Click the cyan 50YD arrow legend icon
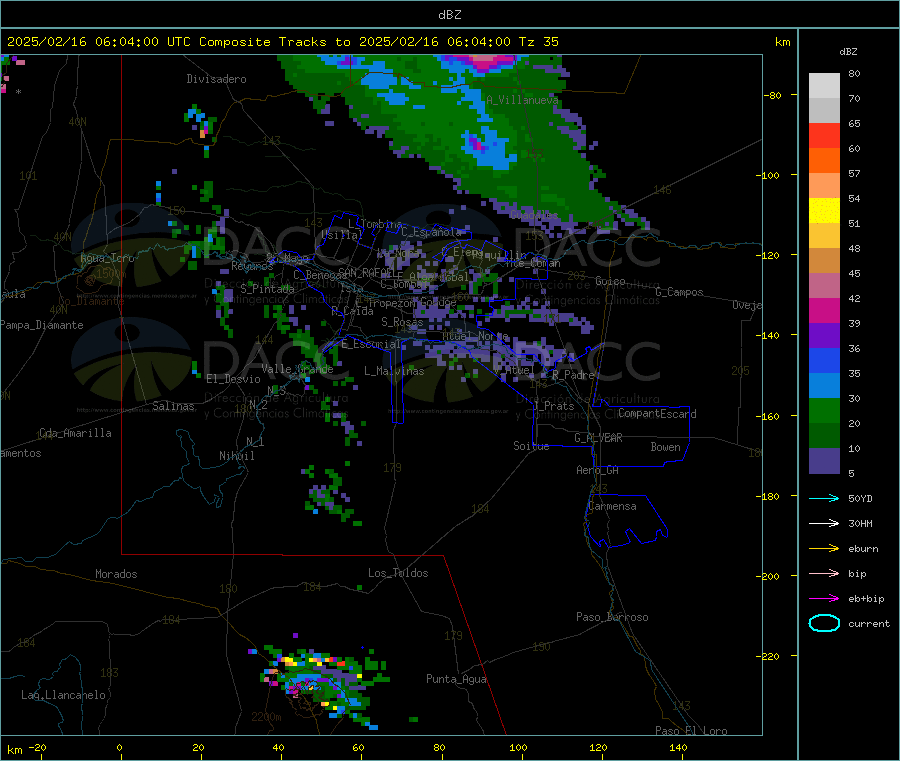 (x=824, y=498)
